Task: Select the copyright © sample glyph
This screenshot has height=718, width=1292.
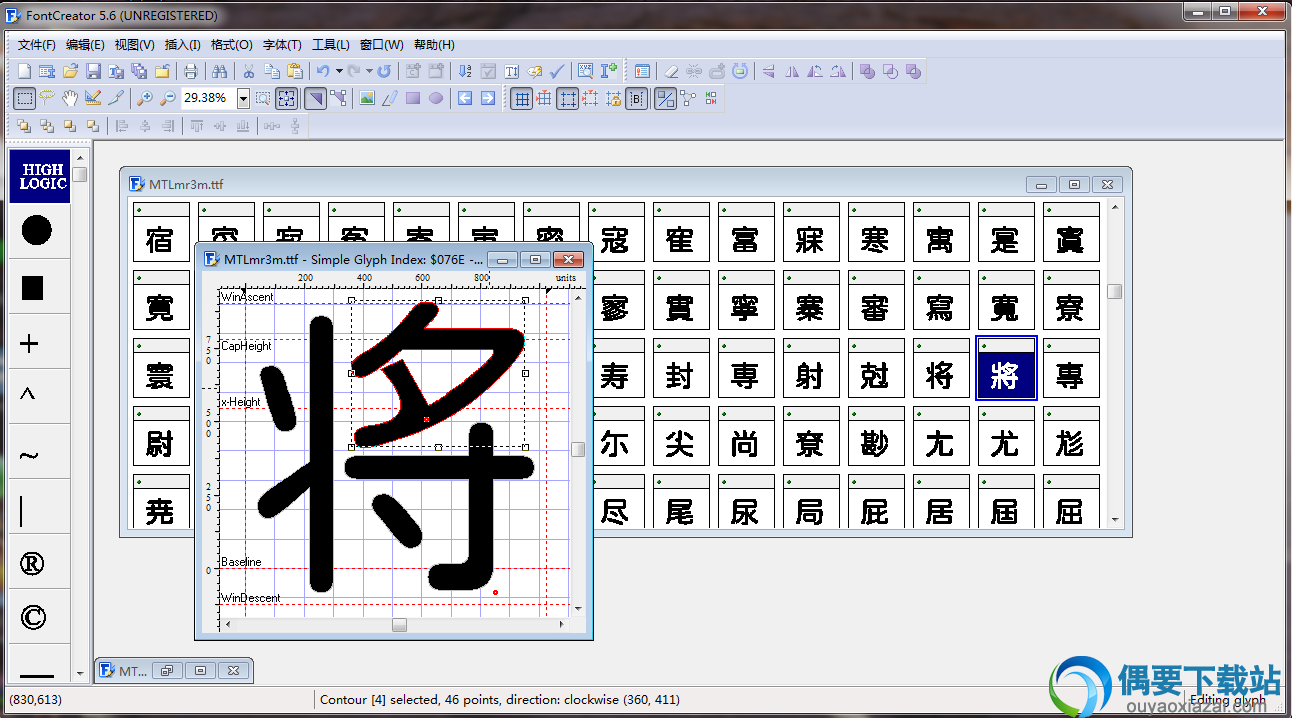Action: [x=33, y=617]
